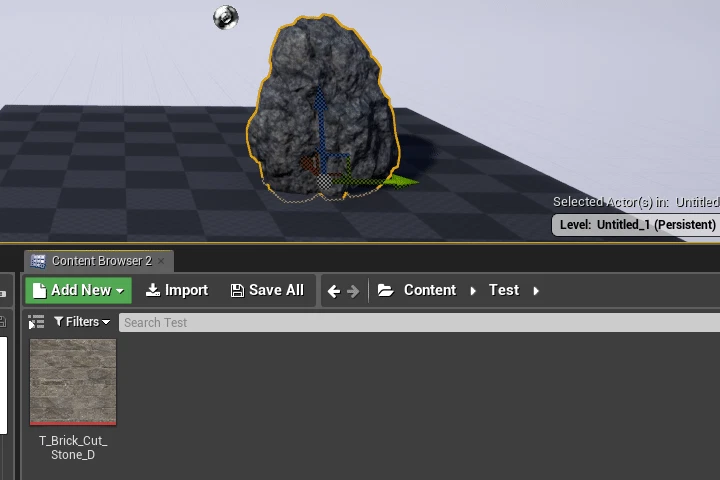
Task: Click the red X-axis gizmo handle
Action: tap(309, 165)
